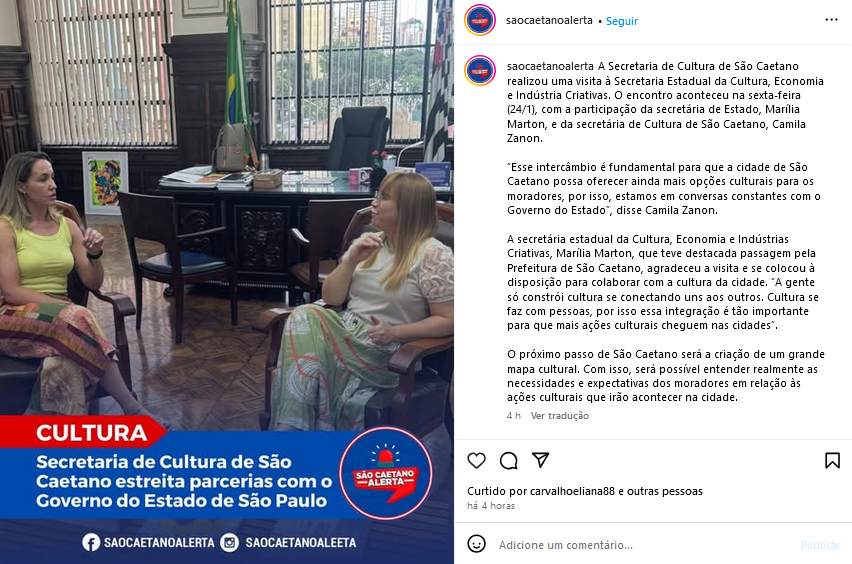Click the 4 h time label under the caption

[513, 416]
